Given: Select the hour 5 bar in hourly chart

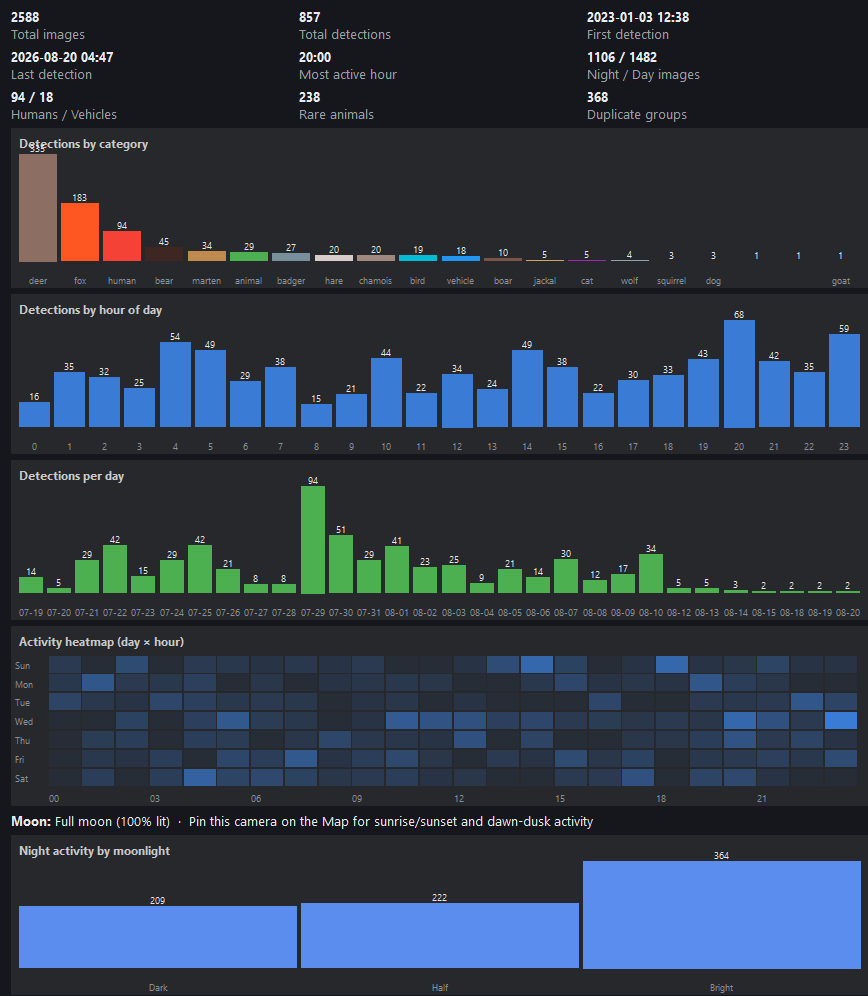Looking at the screenshot, I should click(210, 388).
